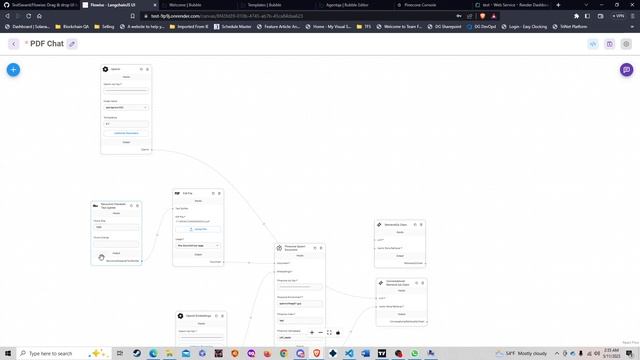This screenshot has height=360, width=640.
Task: Go back using the arrow beside PDF Chat
Action: point(13,44)
